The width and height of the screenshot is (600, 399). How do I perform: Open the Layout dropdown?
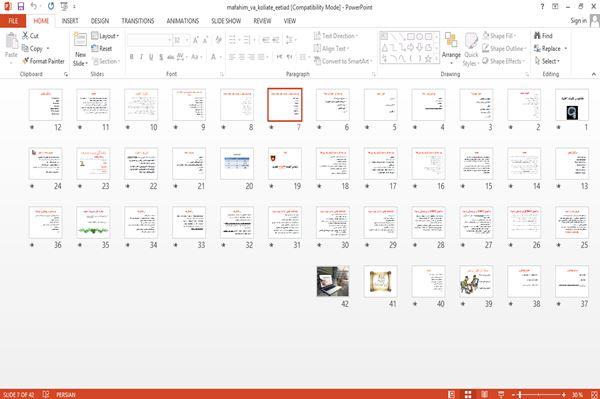[105, 36]
